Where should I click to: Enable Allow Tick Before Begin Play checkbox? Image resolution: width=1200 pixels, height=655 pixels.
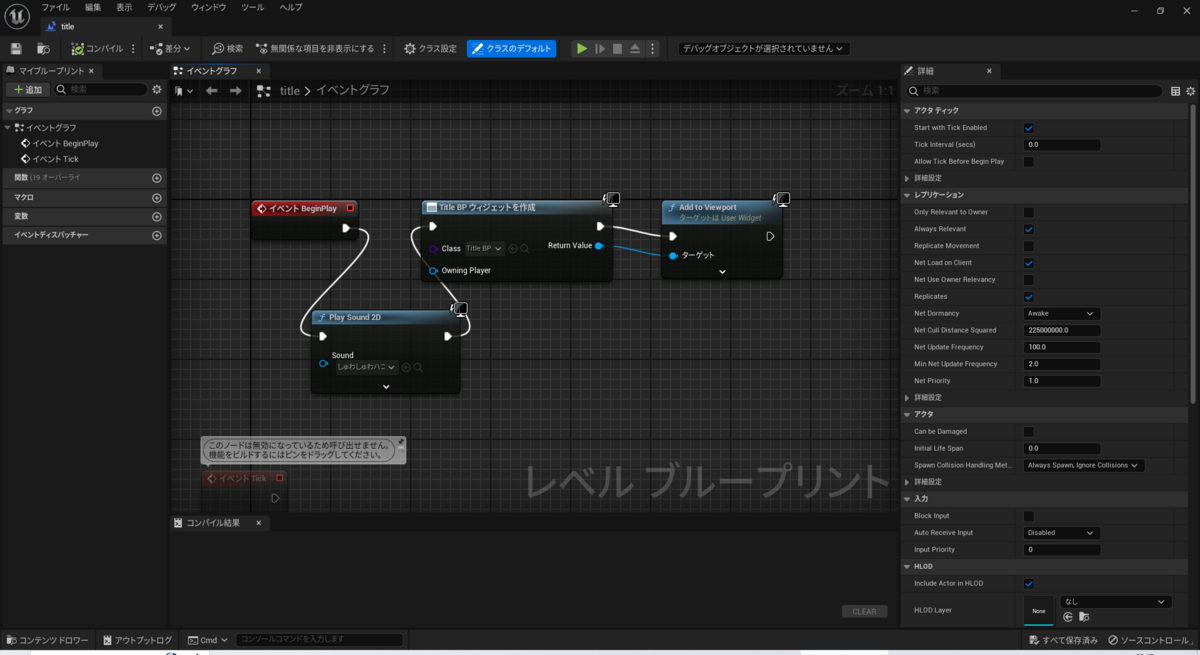[1028, 161]
